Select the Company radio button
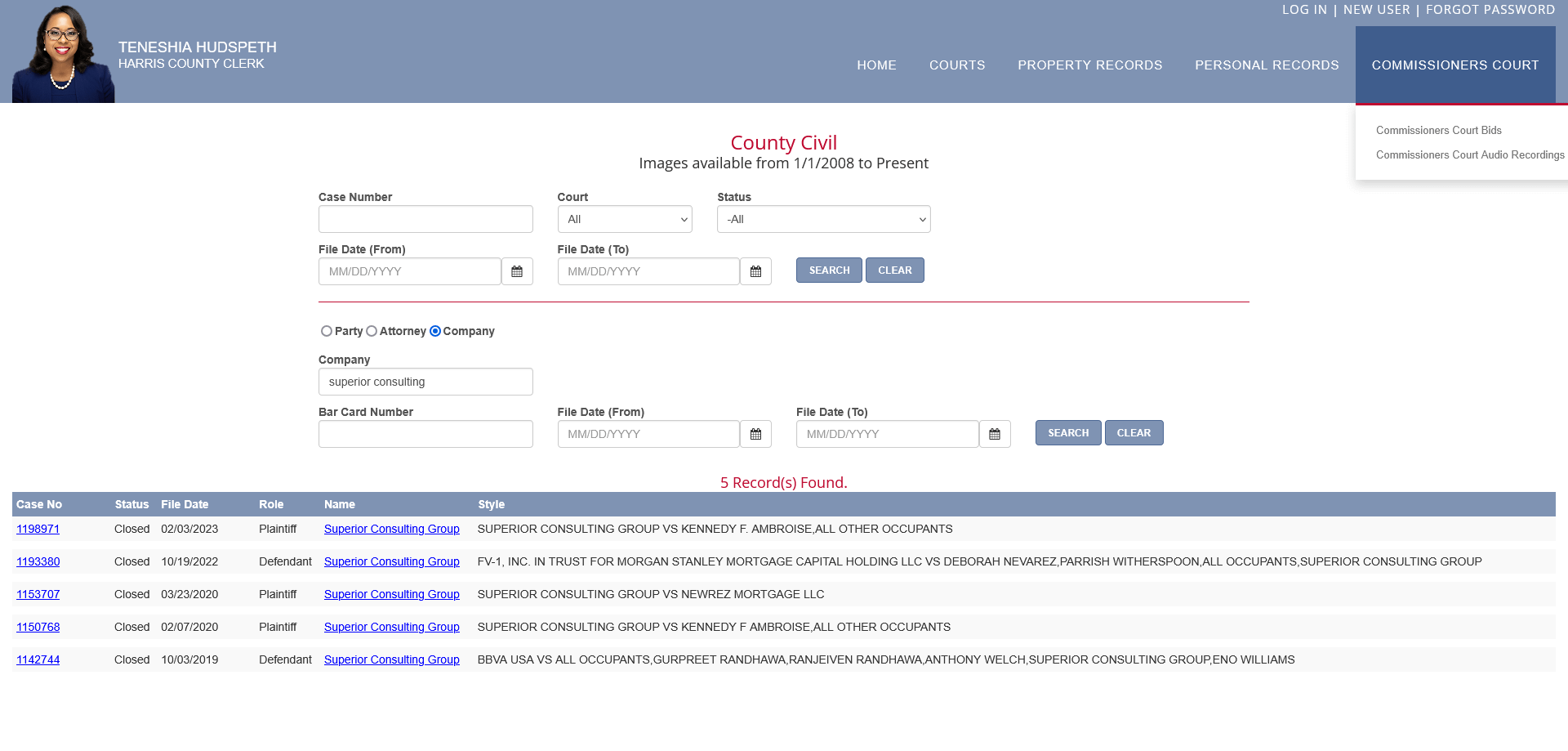Image resolution: width=1568 pixels, height=751 pixels. (x=435, y=331)
